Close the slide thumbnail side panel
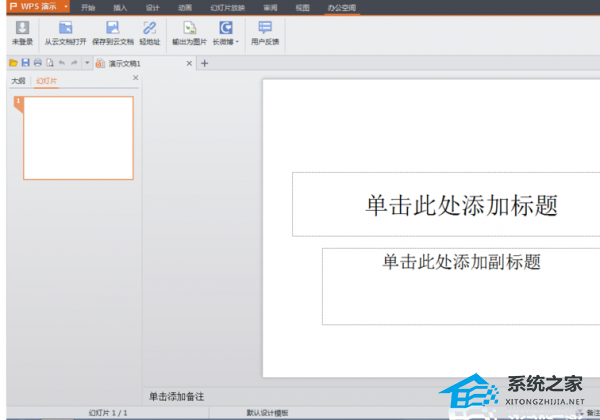The image size is (600, 420). pyautogui.click(x=135, y=79)
